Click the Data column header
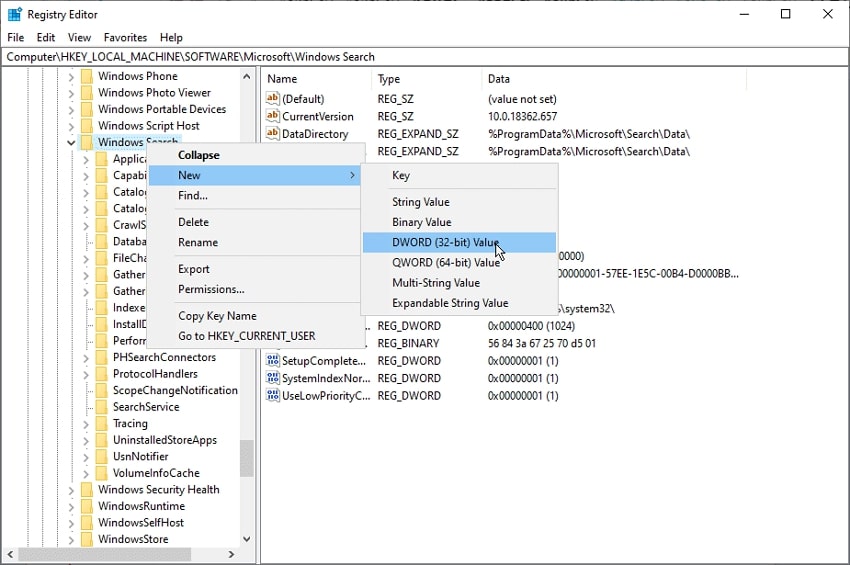 614,79
